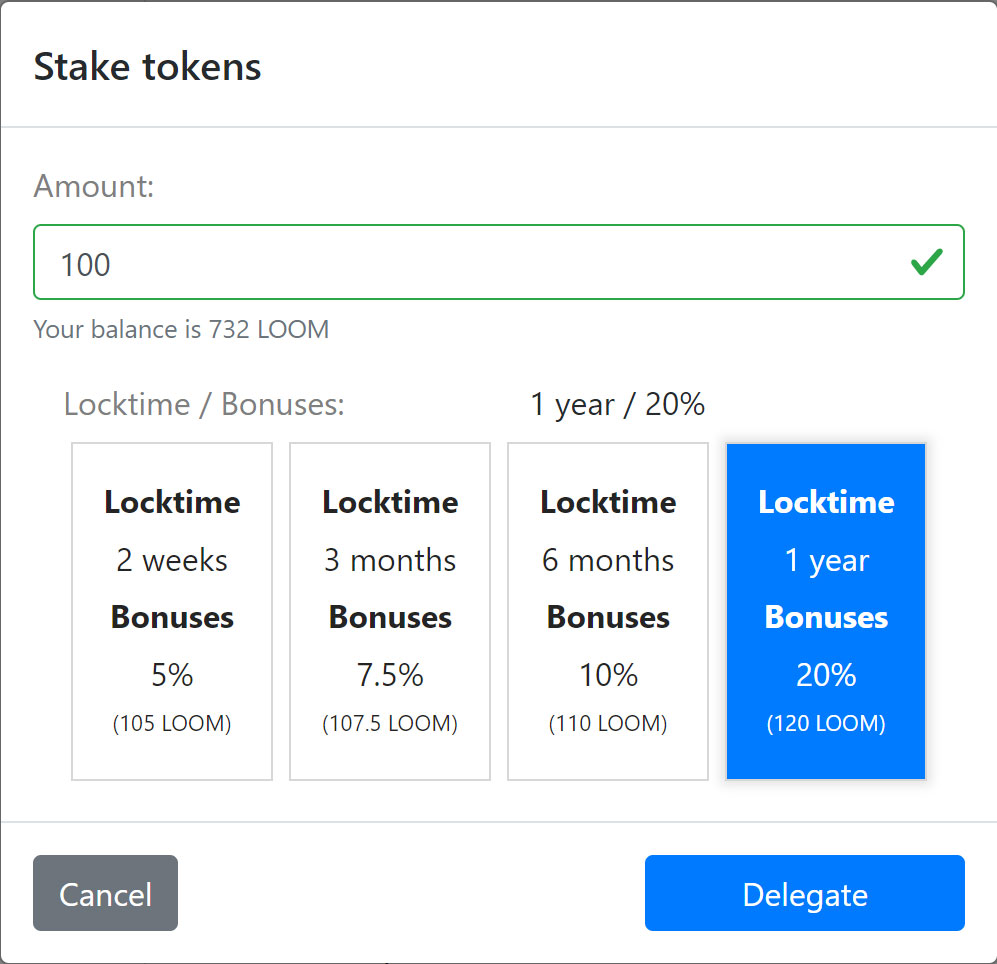Click the 20% bonus value
Image resolution: width=997 pixels, height=964 pixels.
[x=826, y=675]
